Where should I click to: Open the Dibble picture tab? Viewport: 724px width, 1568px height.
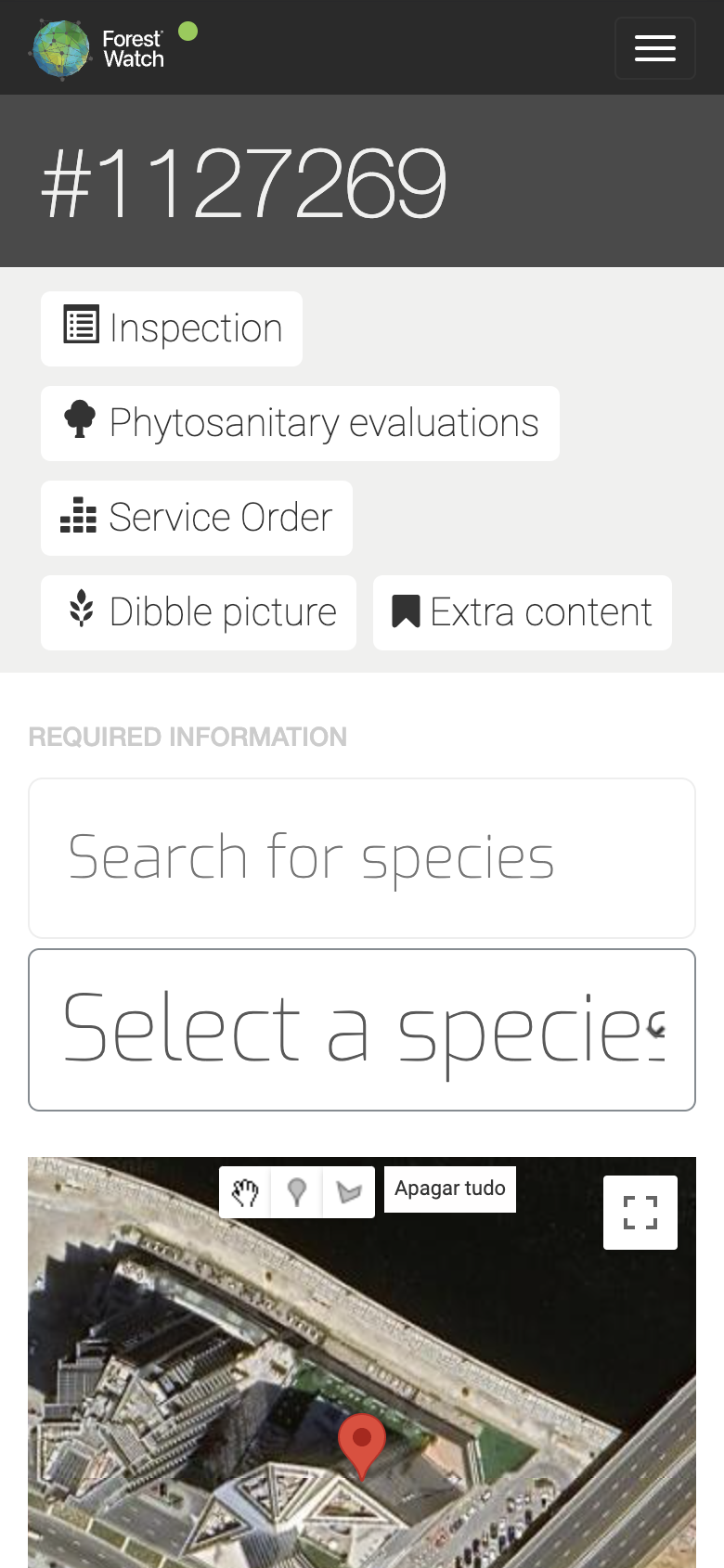pyautogui.click(x=199, y=612)
